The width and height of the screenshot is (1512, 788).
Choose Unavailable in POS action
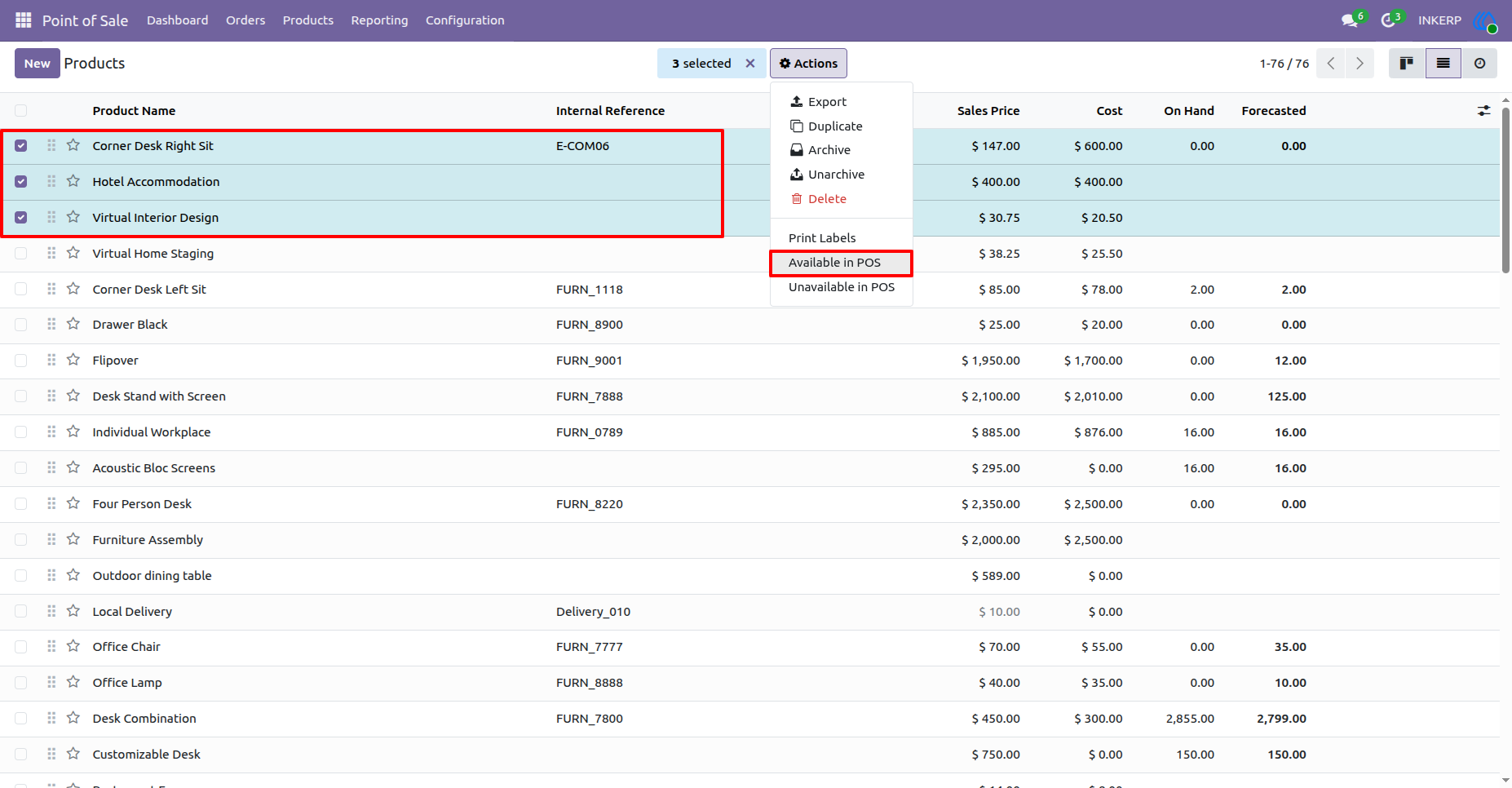click(841, 287)
